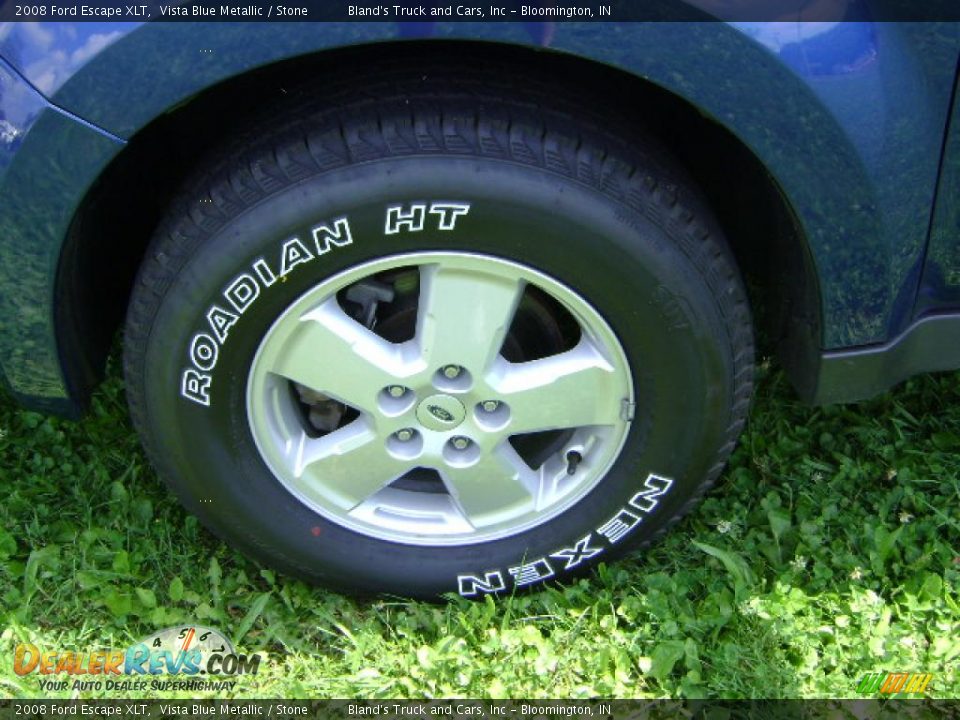Click "Bland's Truck and Cars, Inc" in top caption
This screenshot has width=960, height=720.
(x=427, y=10)
